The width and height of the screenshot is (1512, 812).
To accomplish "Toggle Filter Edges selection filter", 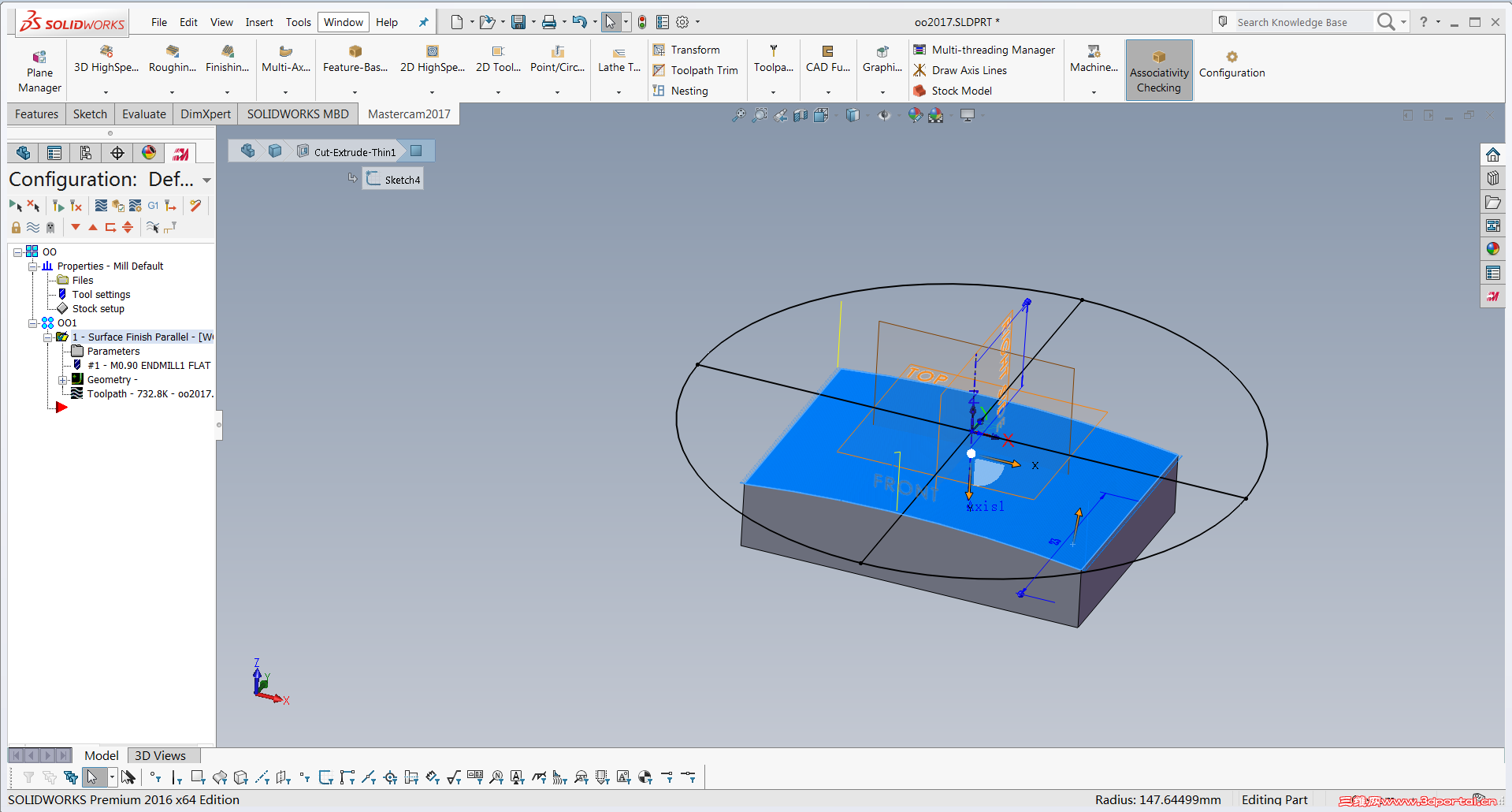I will (x=176, y=777).
